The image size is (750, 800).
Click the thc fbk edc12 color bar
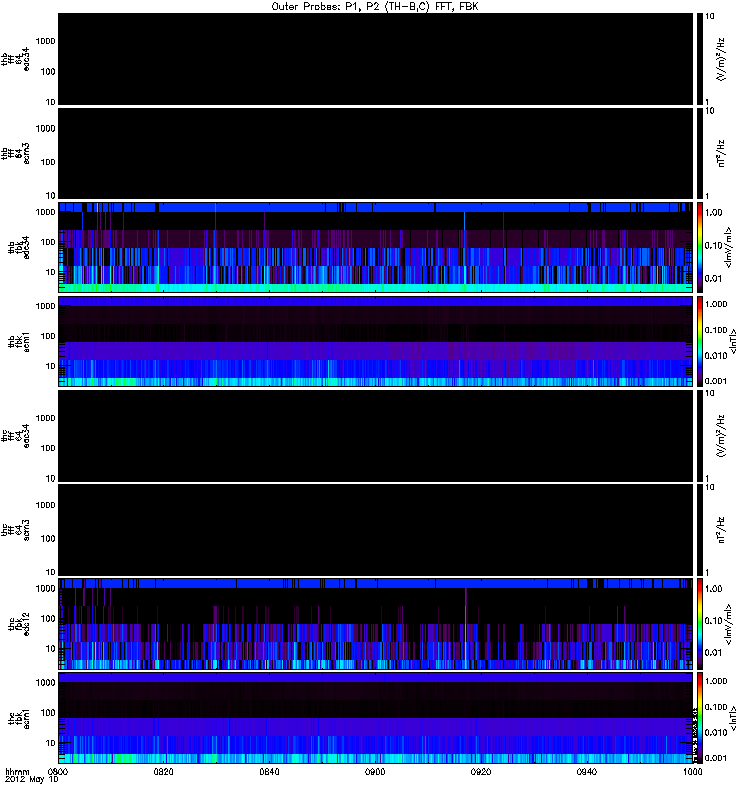point(699,622)
